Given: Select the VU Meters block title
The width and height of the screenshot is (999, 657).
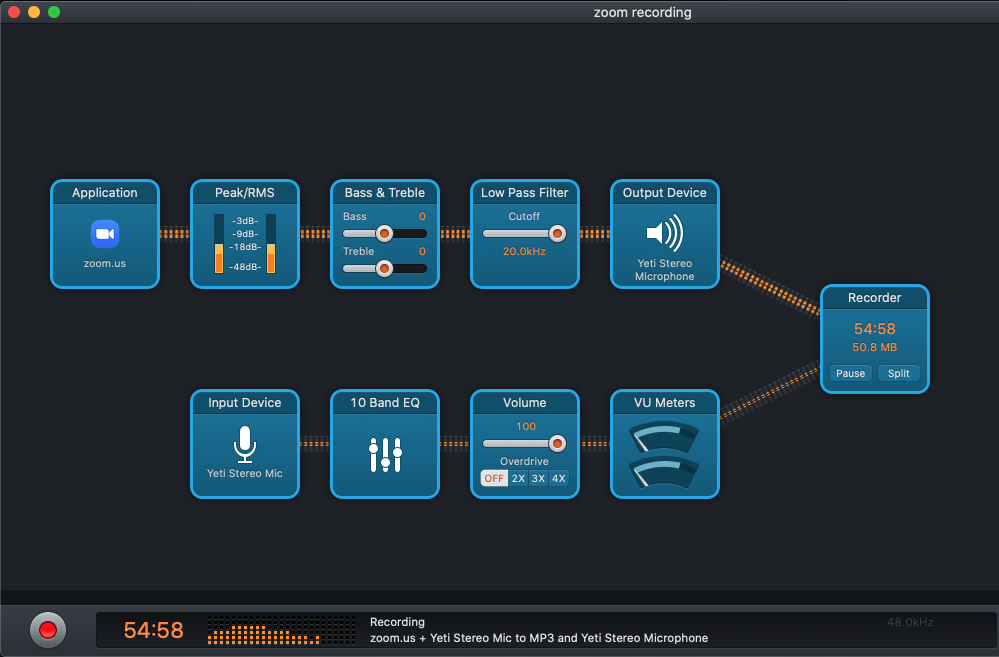Looking at the screenshot, I should click(665, 403).
